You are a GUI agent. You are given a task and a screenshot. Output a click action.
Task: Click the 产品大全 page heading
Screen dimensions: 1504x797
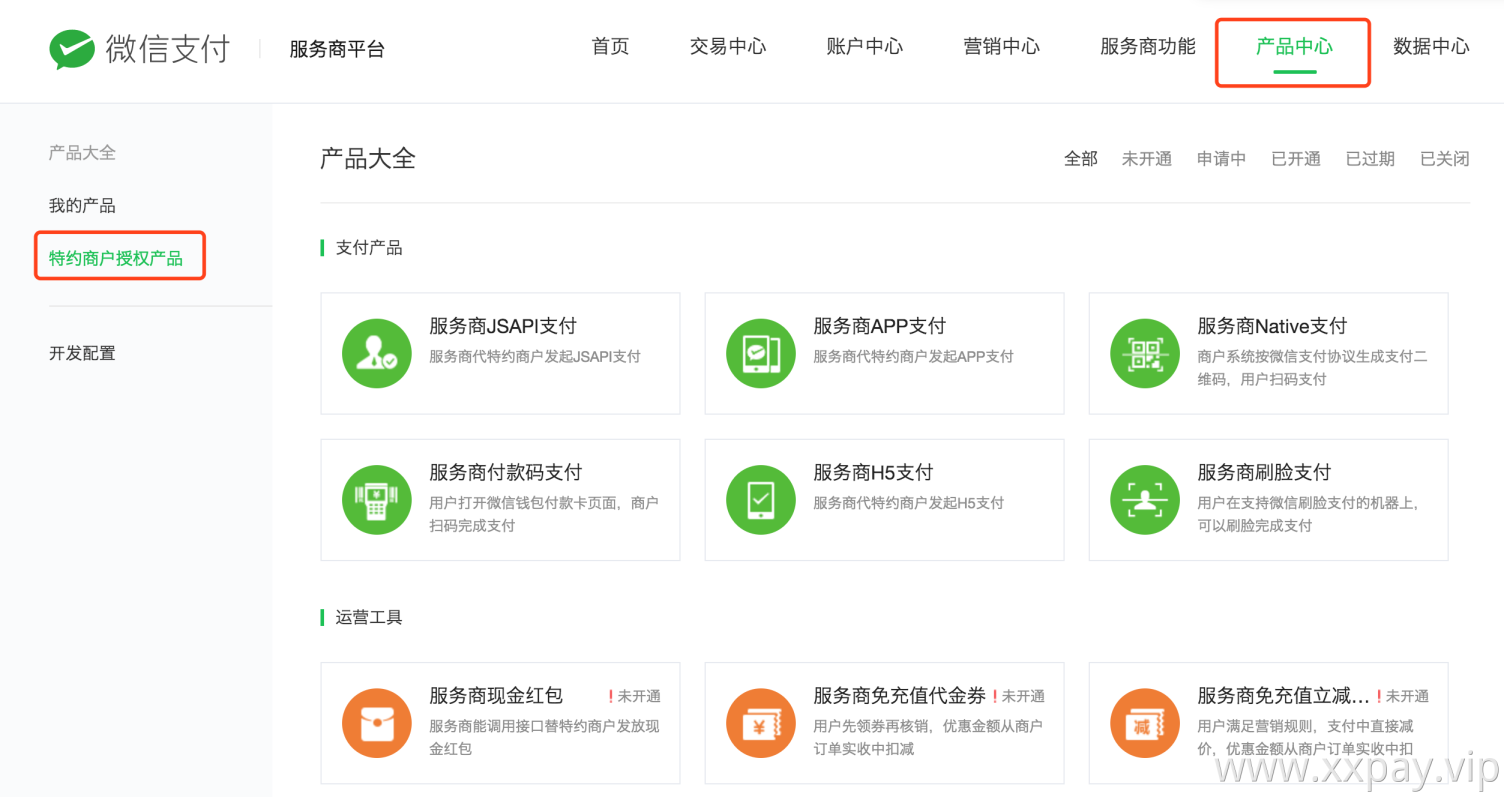[x=368, y=159]
